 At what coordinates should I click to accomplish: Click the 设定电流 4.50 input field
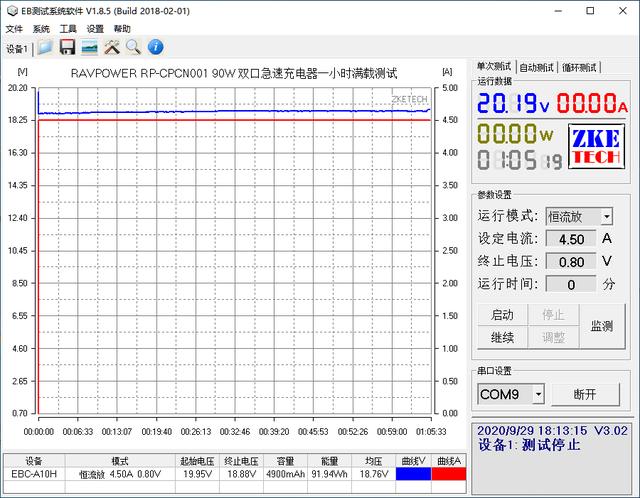pos(571,239)
